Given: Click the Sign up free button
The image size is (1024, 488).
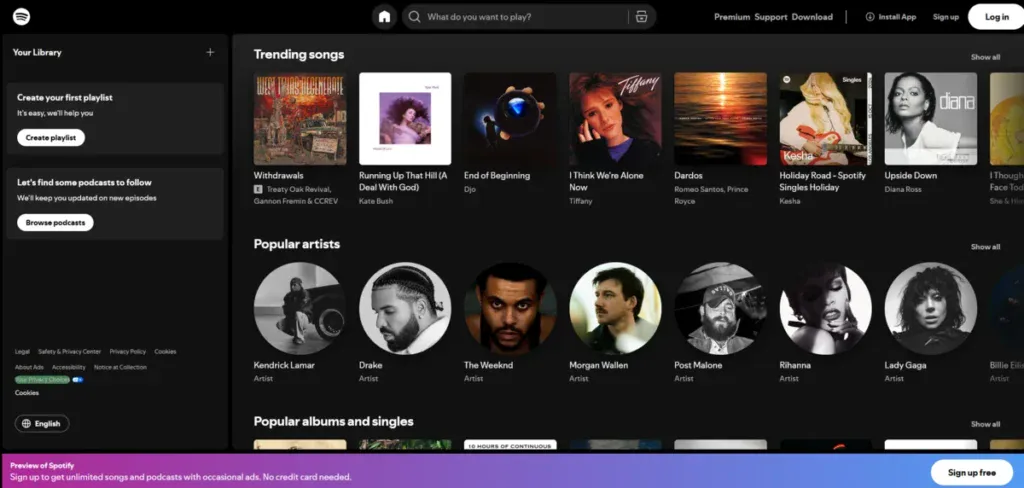Looking at the screenshot, I should point(971,472).
